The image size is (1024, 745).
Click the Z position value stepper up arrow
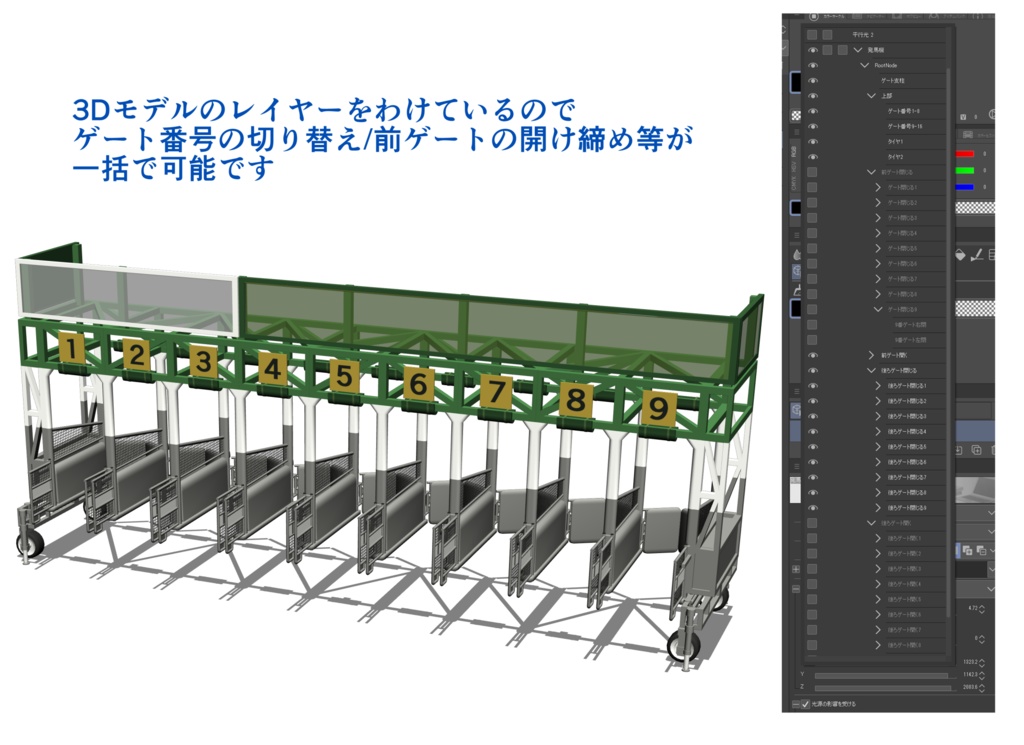(x=982, y=683)
